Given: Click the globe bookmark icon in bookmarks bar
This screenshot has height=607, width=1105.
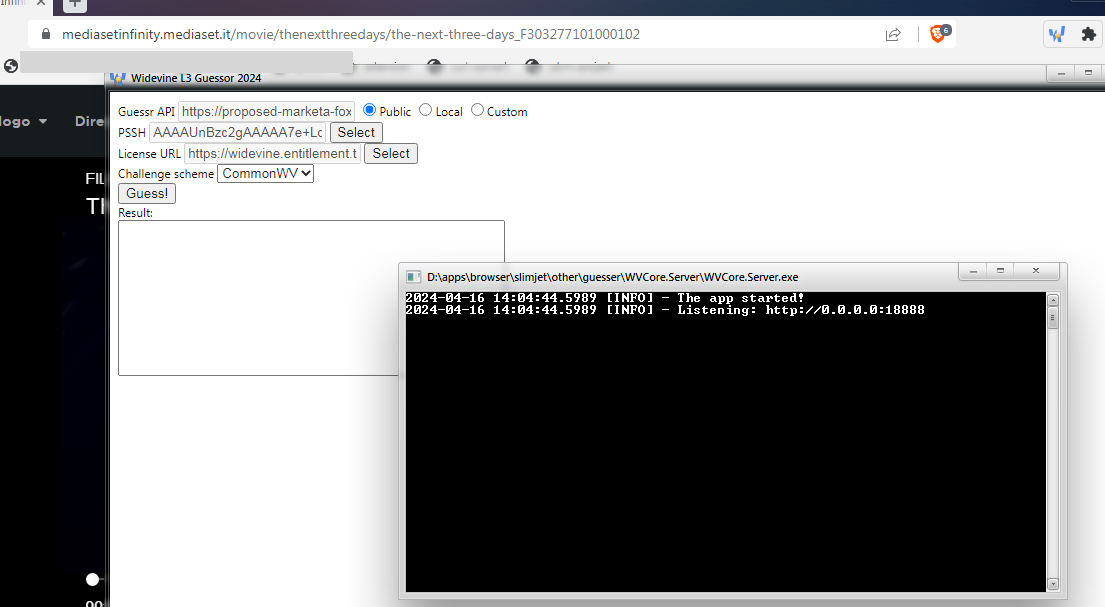Looking at the screenshot, I should pyautogui.click(x=11, y=66).
